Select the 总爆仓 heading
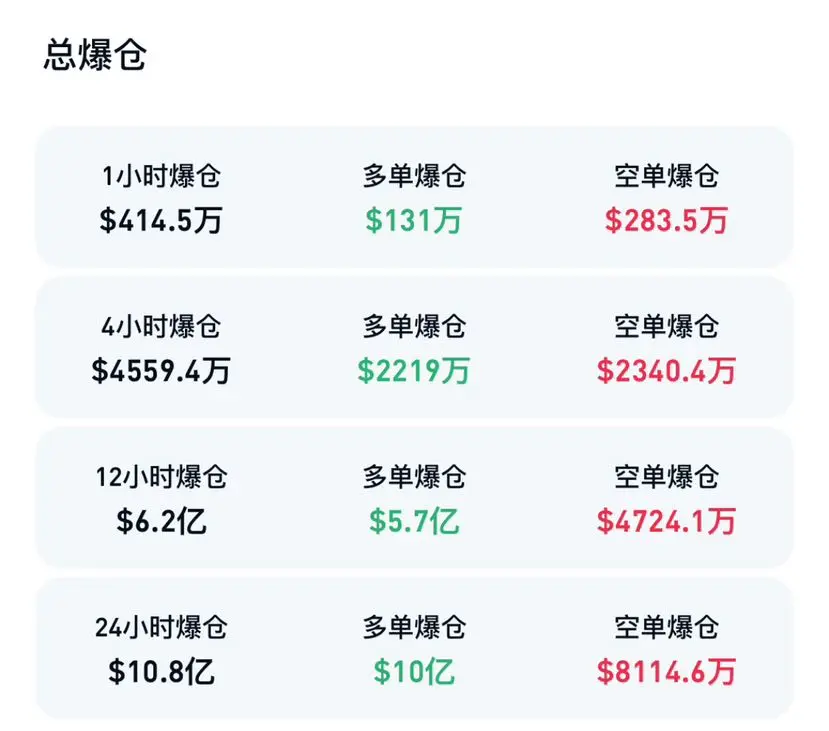This screenshot has height=731, width=829. [x=95, y=55]
